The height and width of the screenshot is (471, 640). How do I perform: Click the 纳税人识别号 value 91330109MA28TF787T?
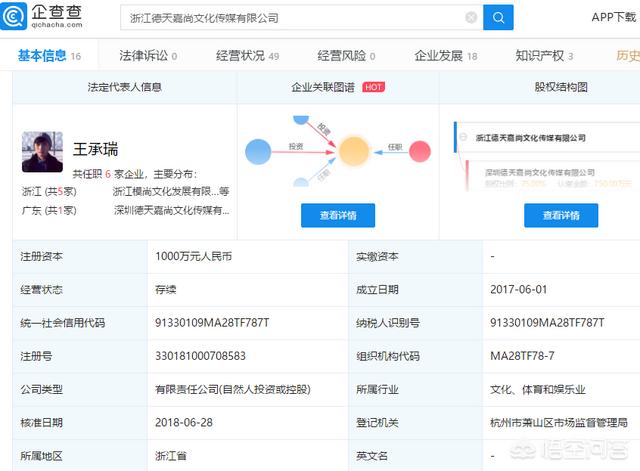point(547,323)
